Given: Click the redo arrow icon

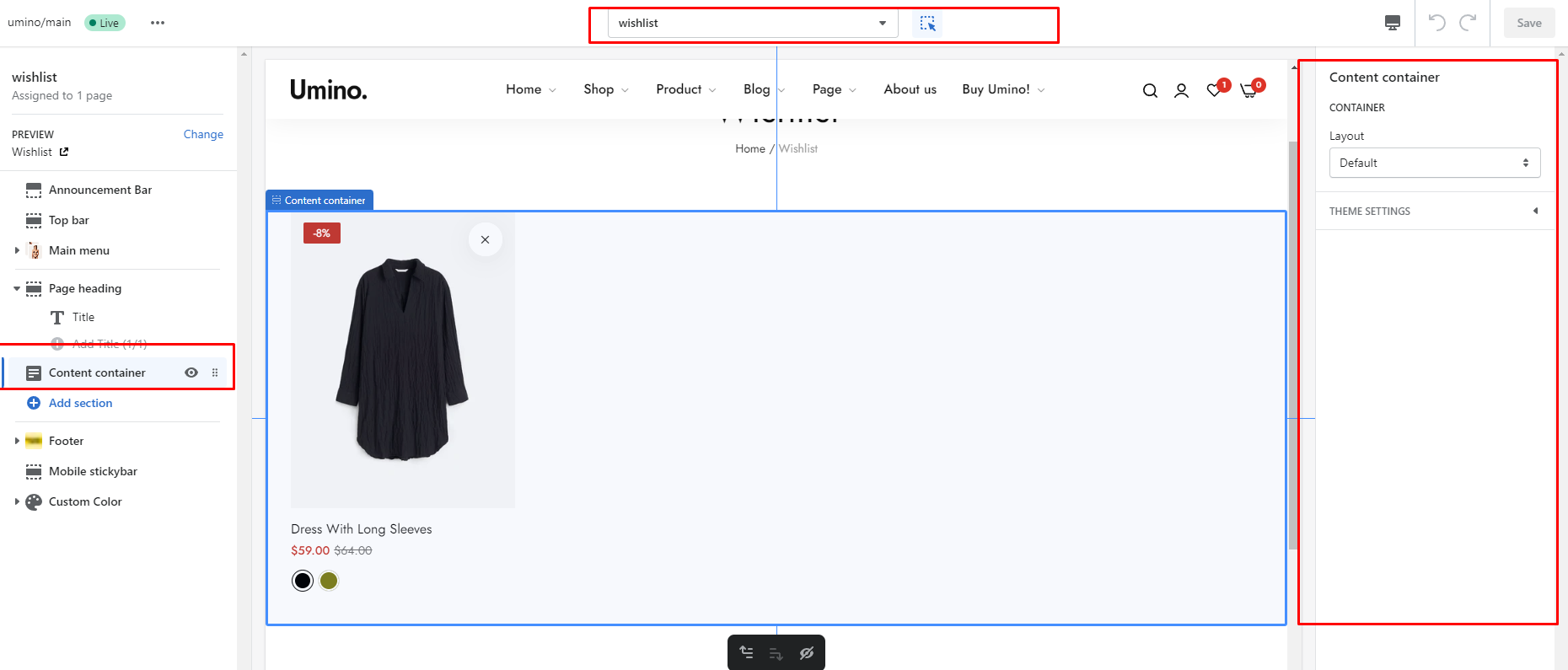Looking at the screenshot, I should (x=1468, y=23).
